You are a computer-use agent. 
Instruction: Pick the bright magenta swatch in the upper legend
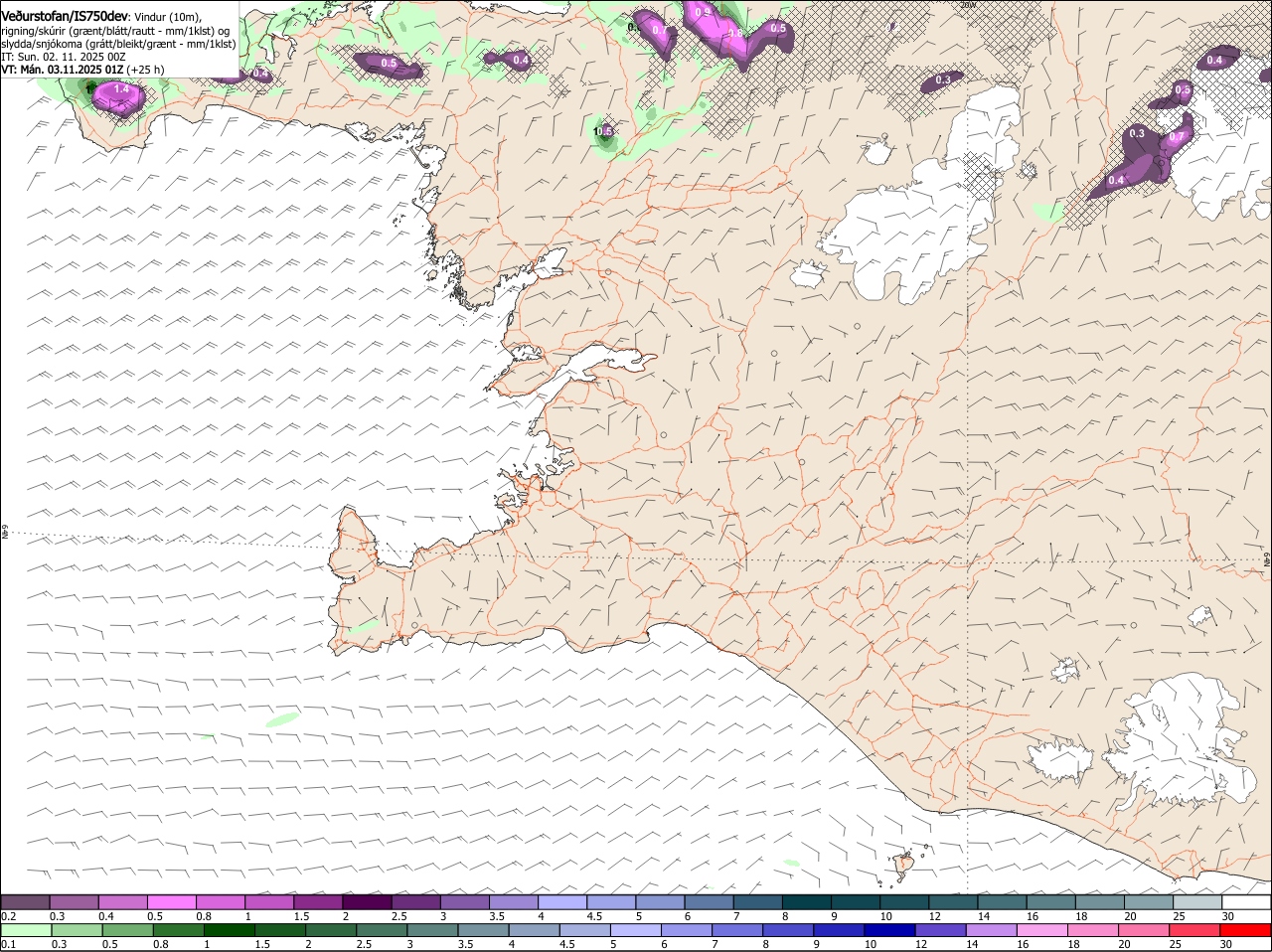[171, 902]
